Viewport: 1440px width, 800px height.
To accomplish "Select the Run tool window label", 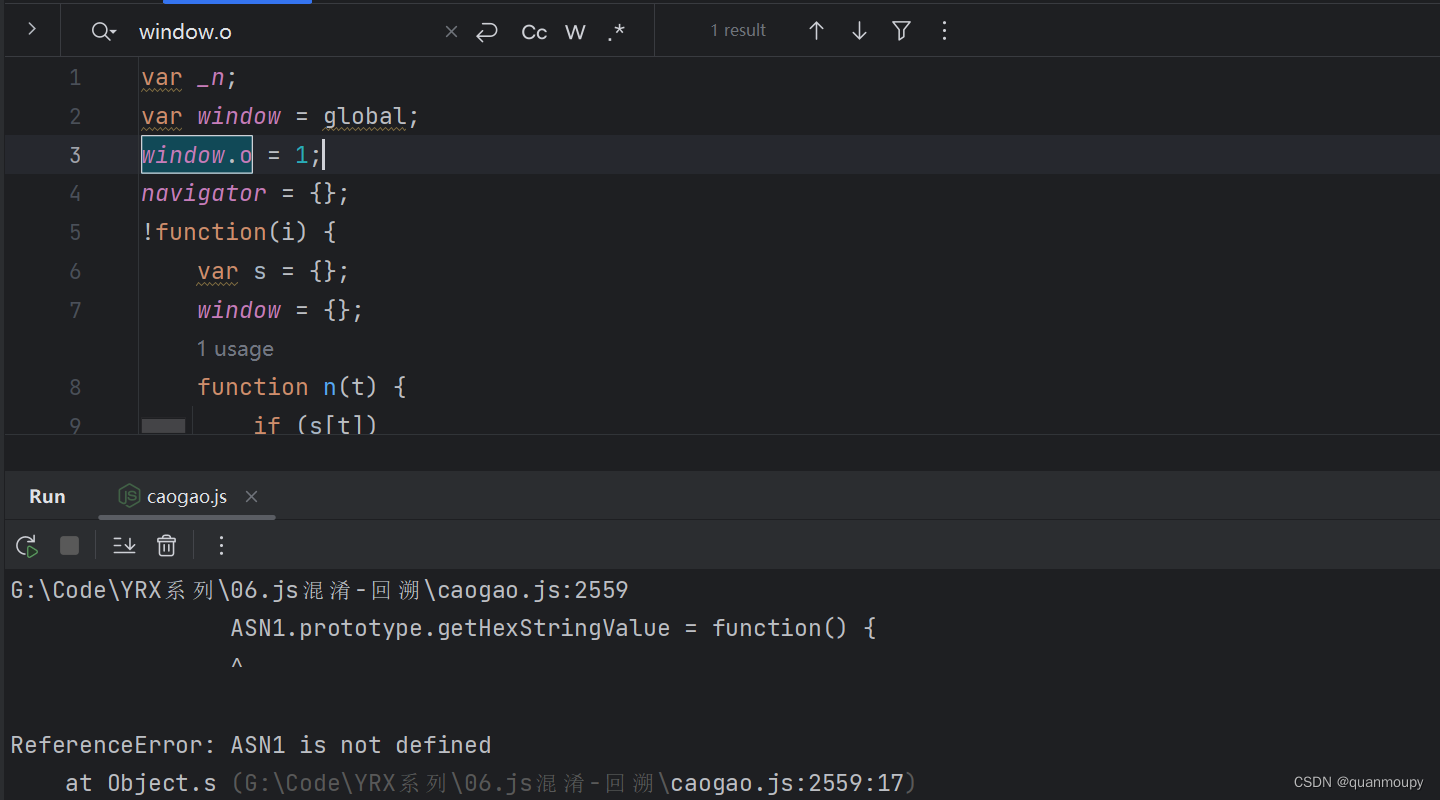I will (47, 496).
